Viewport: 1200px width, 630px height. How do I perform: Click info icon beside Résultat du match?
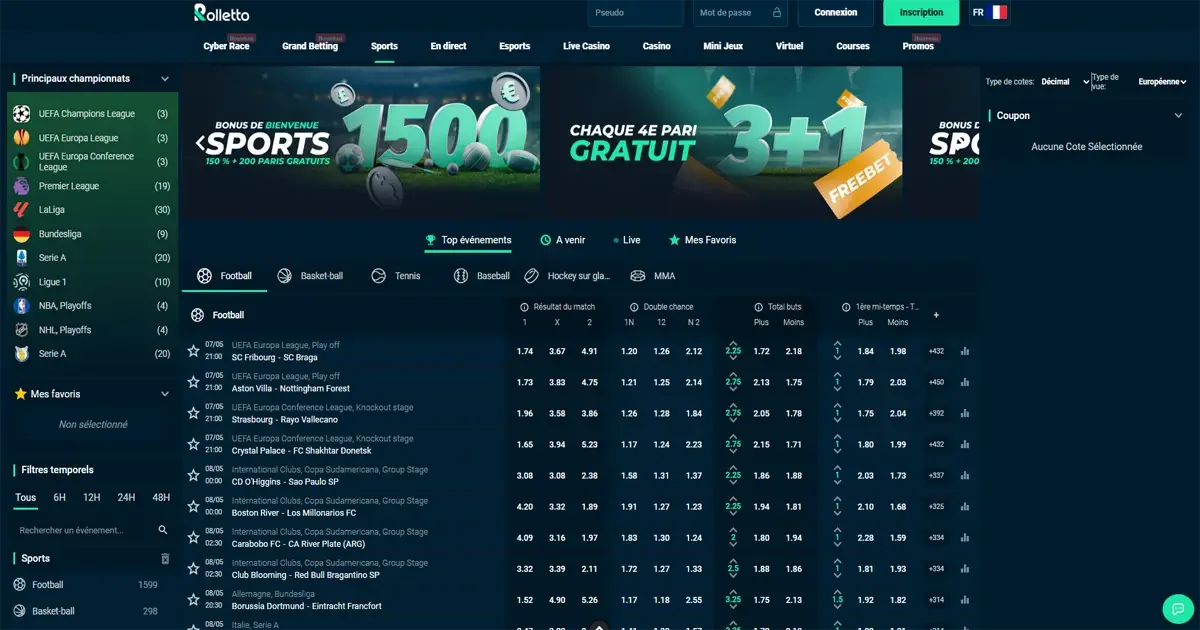click(x=525, y=307)
